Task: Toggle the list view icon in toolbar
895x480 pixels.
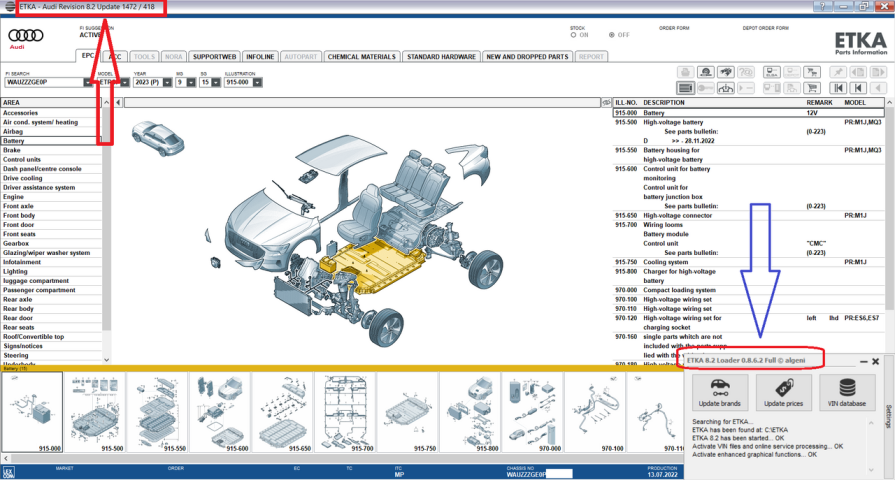Action: tap(686, 88)
